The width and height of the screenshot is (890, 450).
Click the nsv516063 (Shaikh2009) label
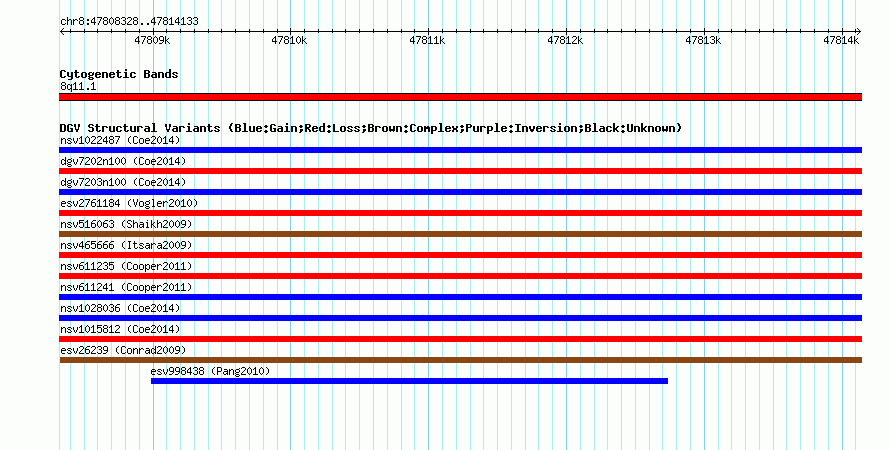(x=127, y=224)
